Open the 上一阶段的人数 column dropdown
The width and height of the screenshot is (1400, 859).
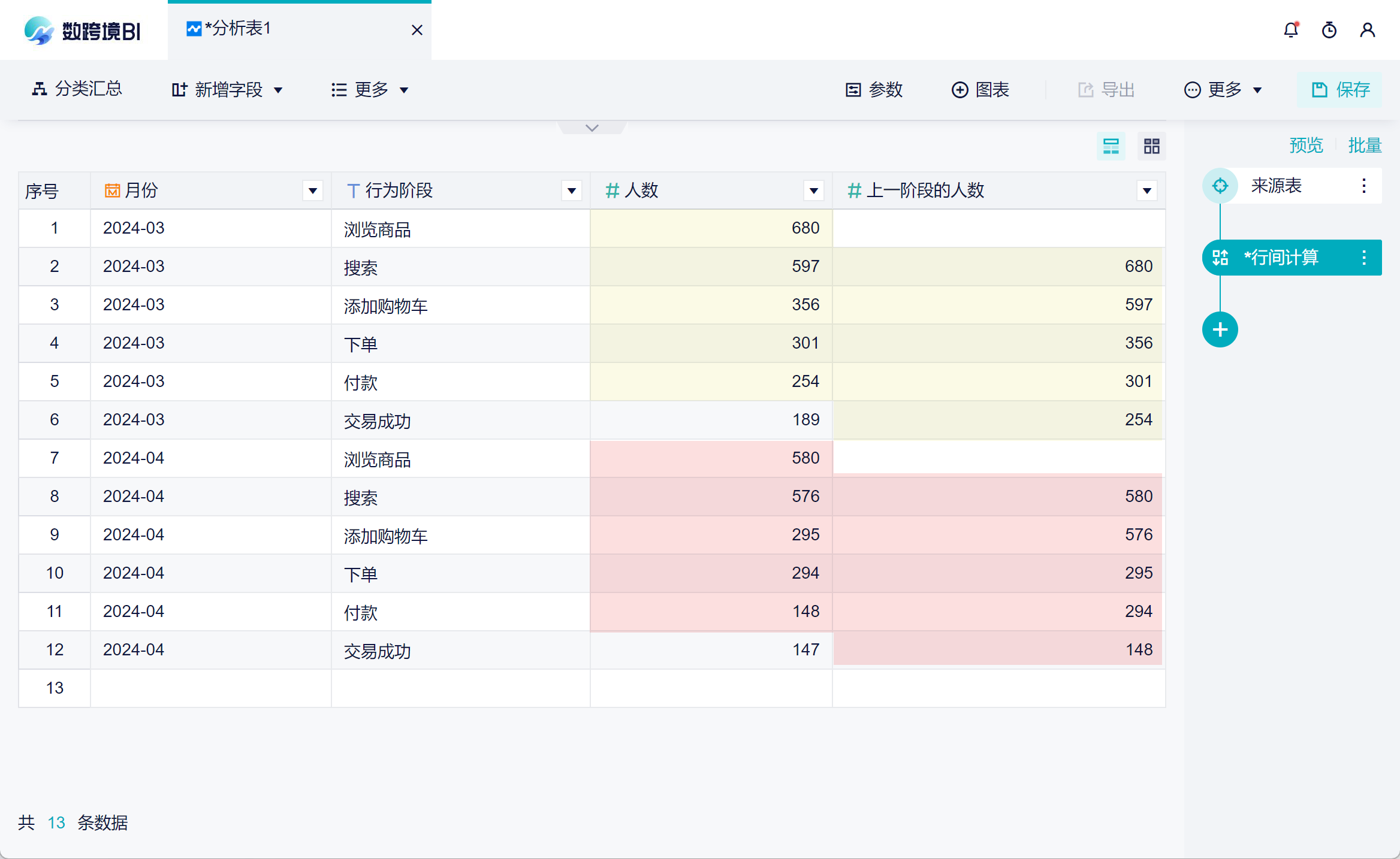point(1146,191)
